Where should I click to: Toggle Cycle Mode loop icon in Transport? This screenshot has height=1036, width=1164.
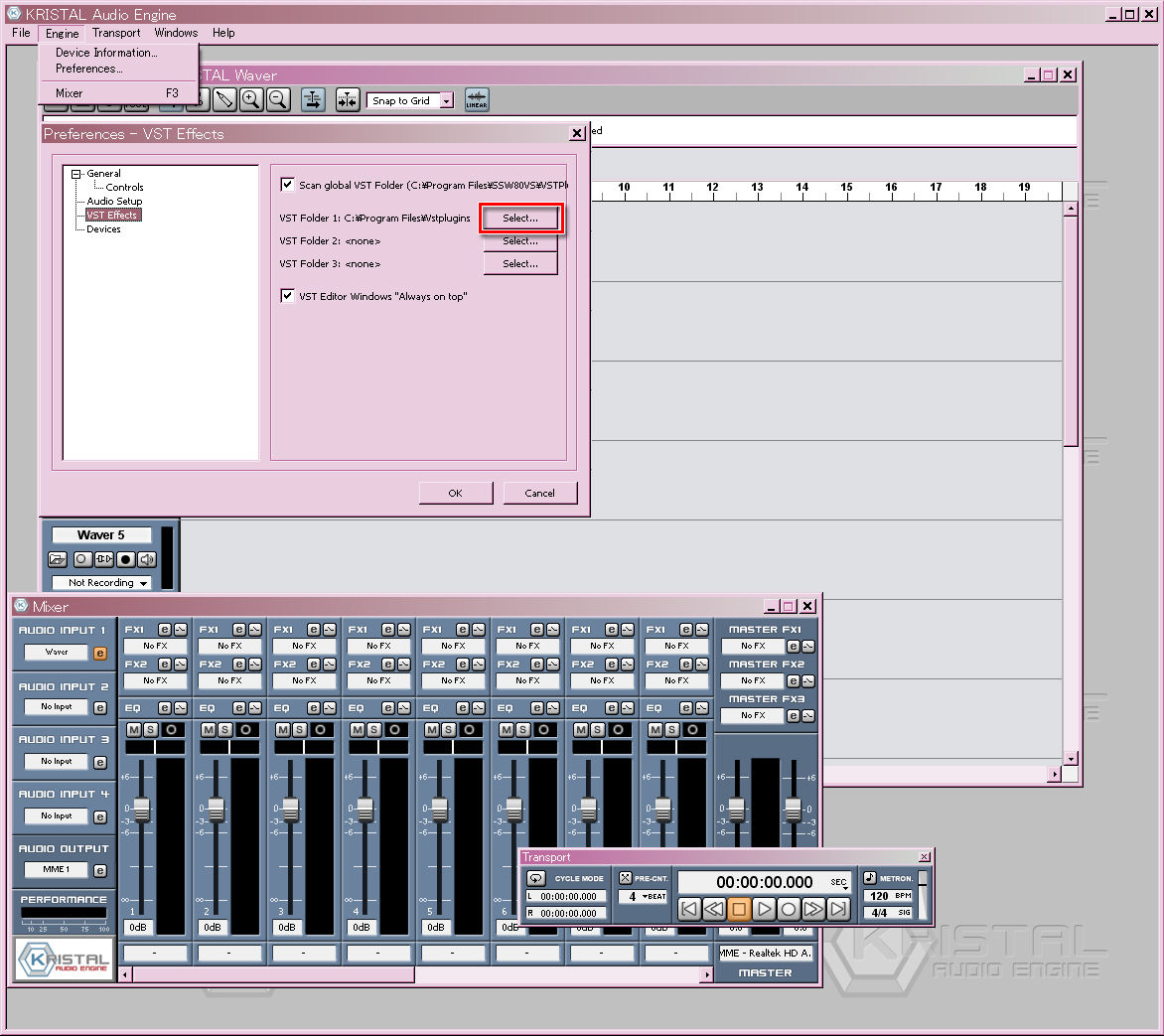535,878
